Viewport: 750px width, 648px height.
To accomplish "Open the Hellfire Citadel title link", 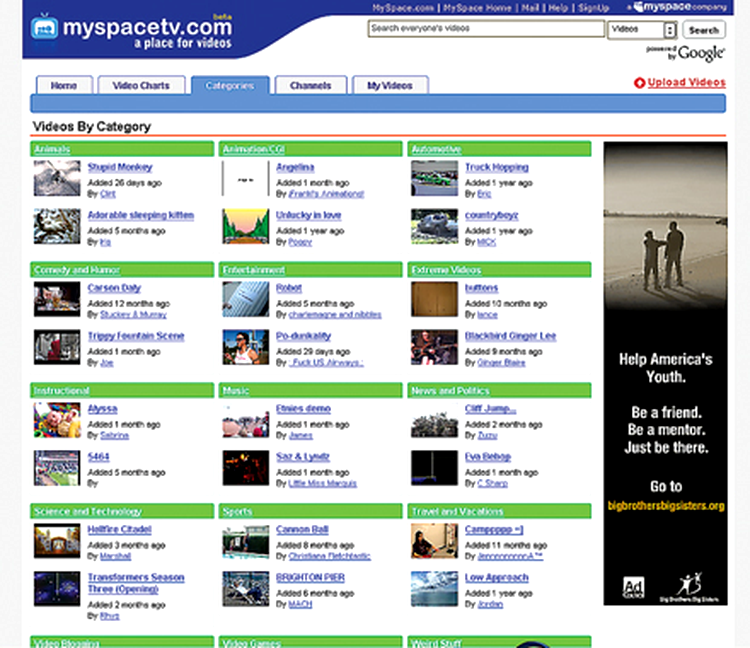I will (120, 529).
